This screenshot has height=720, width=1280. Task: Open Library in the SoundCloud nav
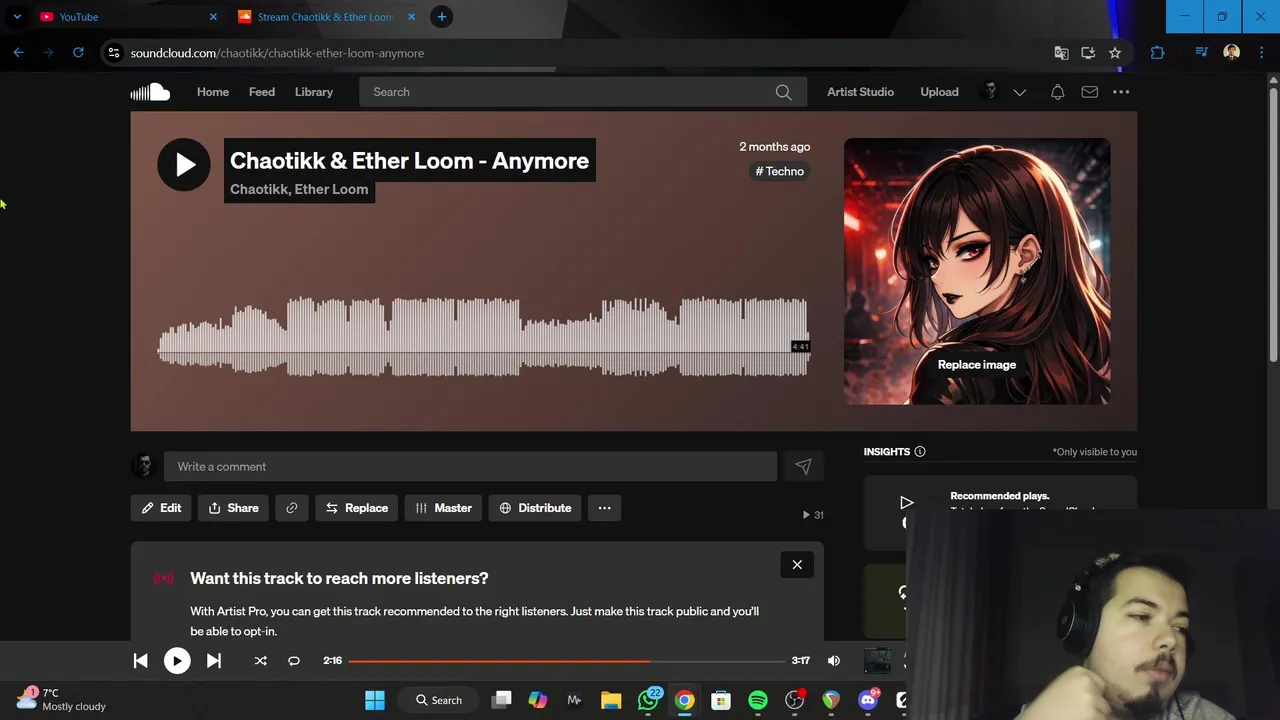314,92
